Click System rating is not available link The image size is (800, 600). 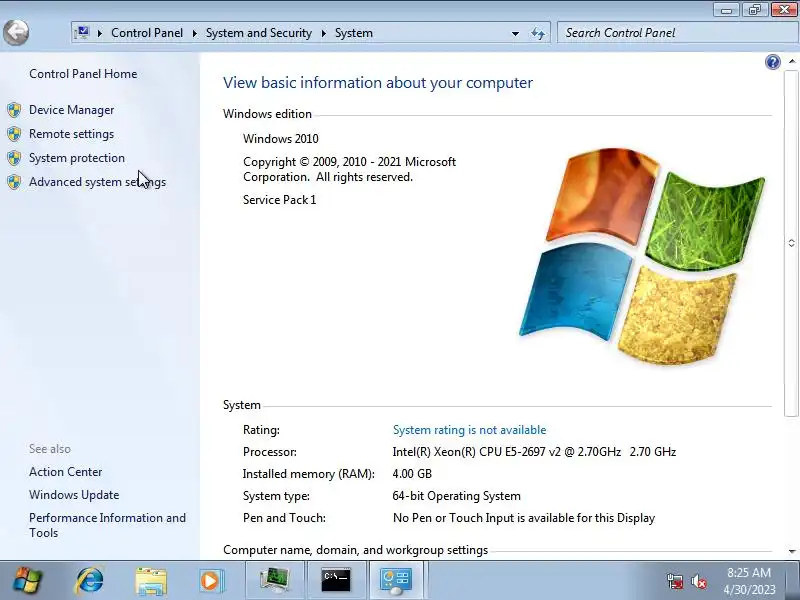(x=469, y=430)
